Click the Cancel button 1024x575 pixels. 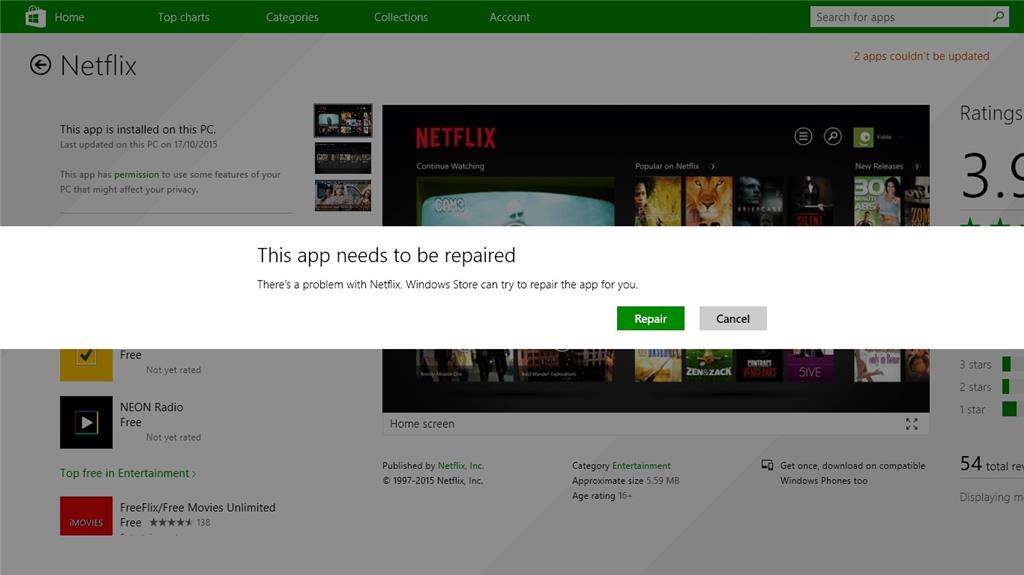click(733, 318)
